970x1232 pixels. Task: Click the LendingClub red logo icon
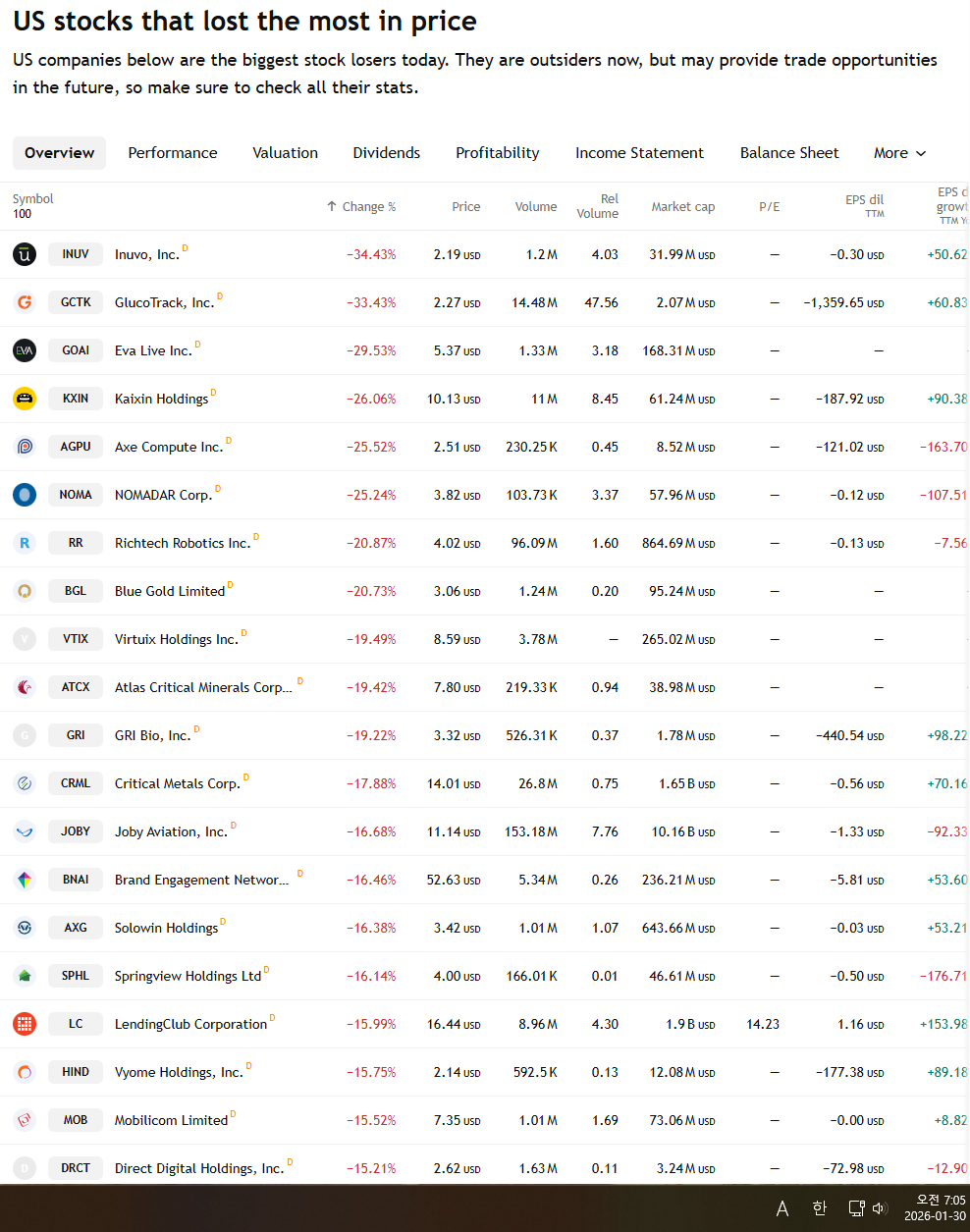[25, 1024]
